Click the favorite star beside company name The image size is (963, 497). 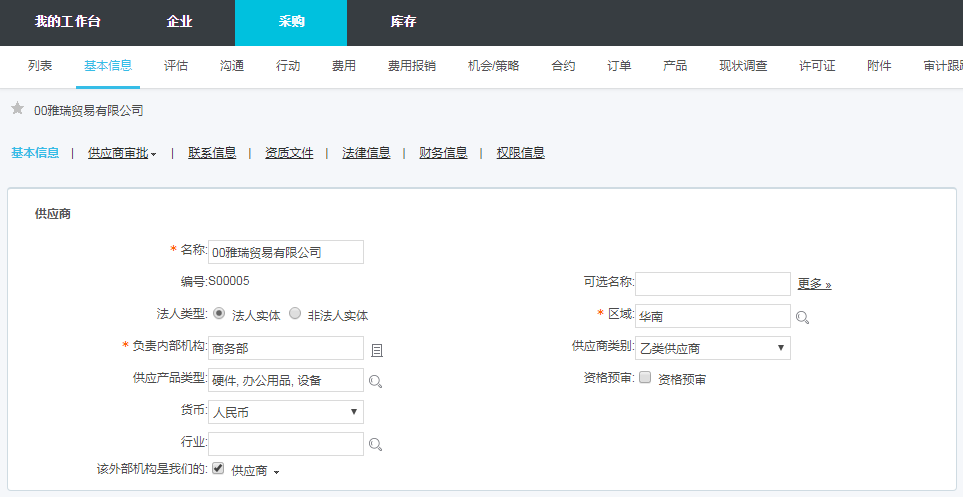(x=17, y=109)
